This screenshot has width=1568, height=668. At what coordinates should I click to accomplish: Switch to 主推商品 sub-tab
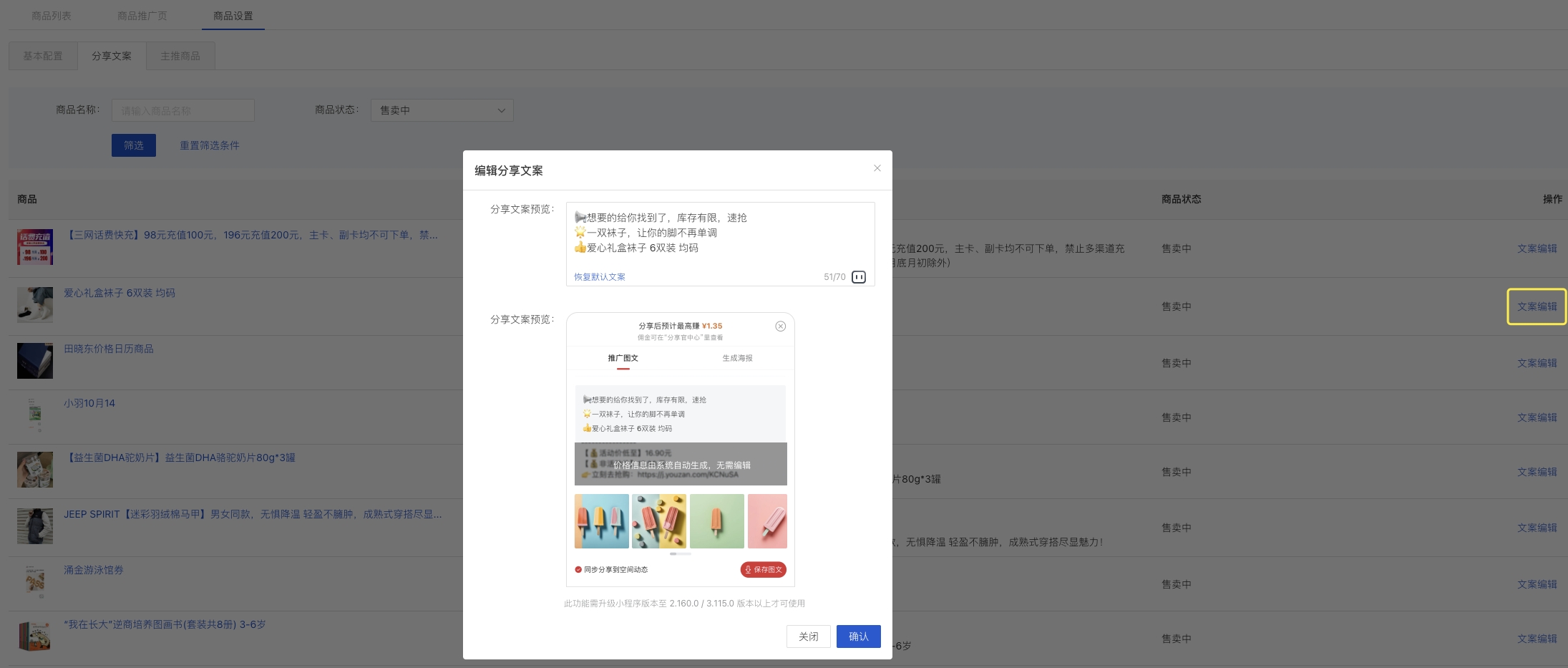(x=180, y=56)
